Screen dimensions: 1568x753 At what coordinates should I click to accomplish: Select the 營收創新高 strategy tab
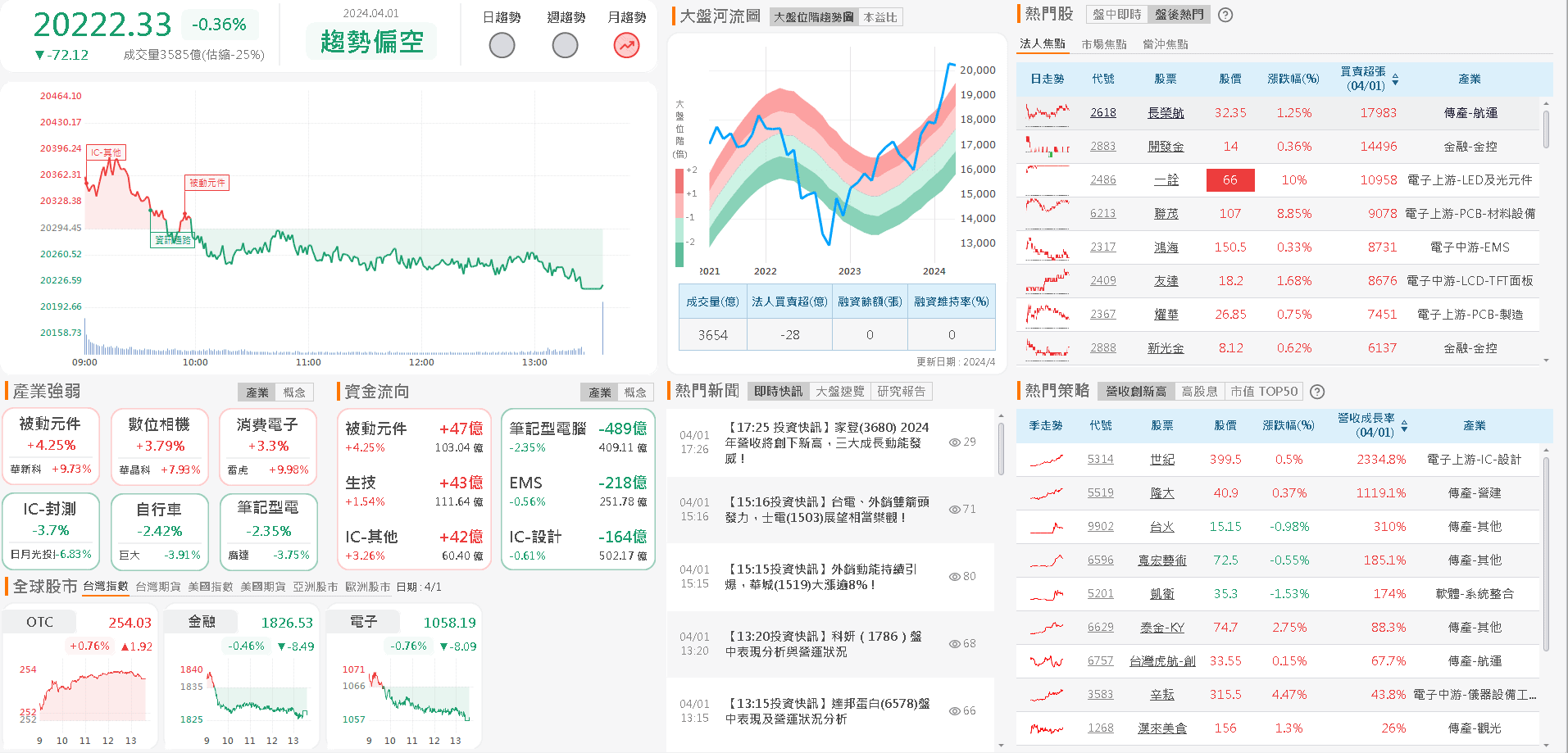(1136, 392)
